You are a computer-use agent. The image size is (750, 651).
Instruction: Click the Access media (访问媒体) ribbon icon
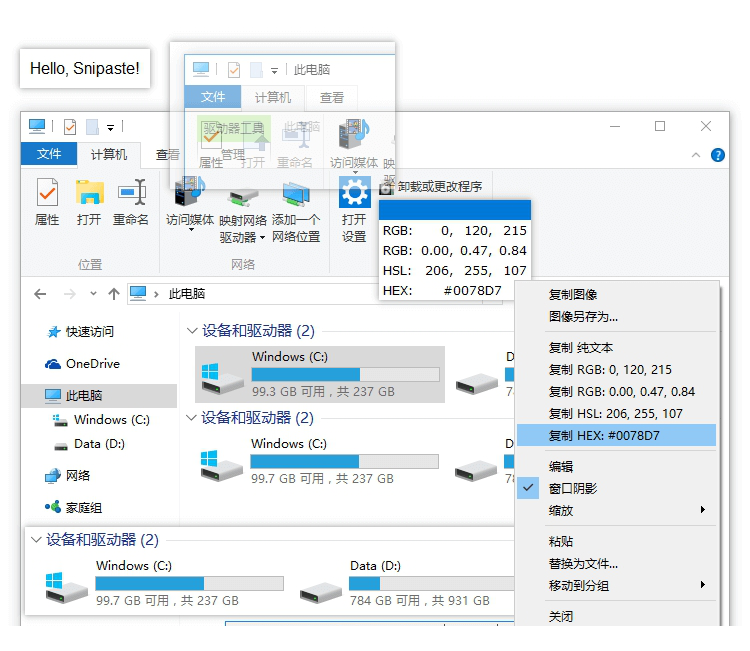[x=188, y=193]
